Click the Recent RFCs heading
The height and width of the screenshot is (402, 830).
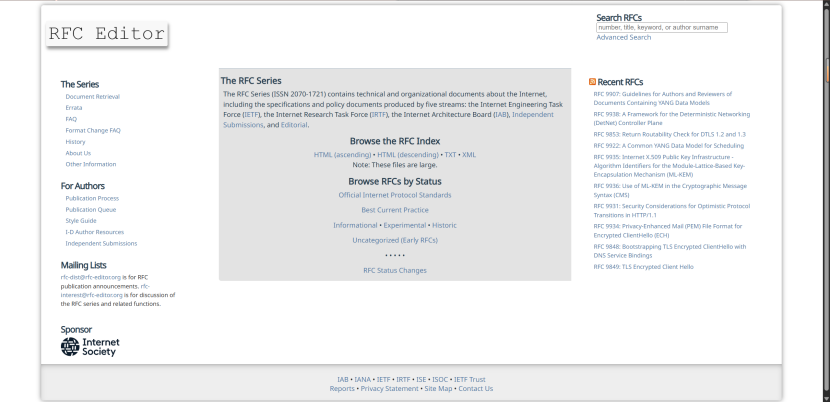point(620,82)
